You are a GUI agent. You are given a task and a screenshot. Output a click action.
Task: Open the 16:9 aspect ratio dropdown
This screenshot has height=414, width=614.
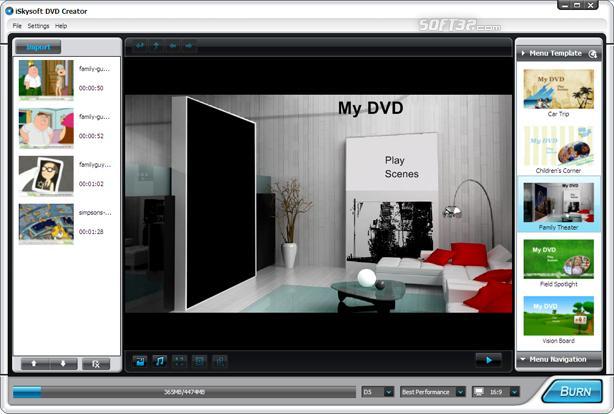pos(496,392)
